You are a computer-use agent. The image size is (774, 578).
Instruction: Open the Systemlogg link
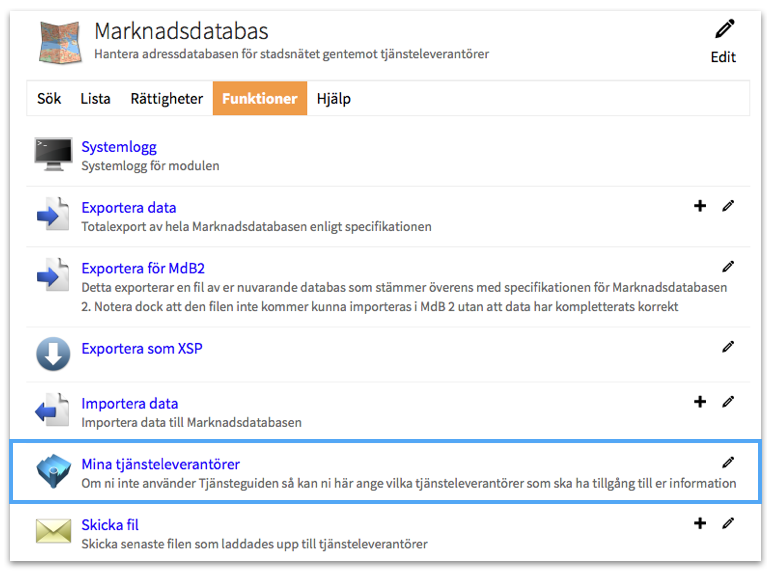tap(119, 147)
